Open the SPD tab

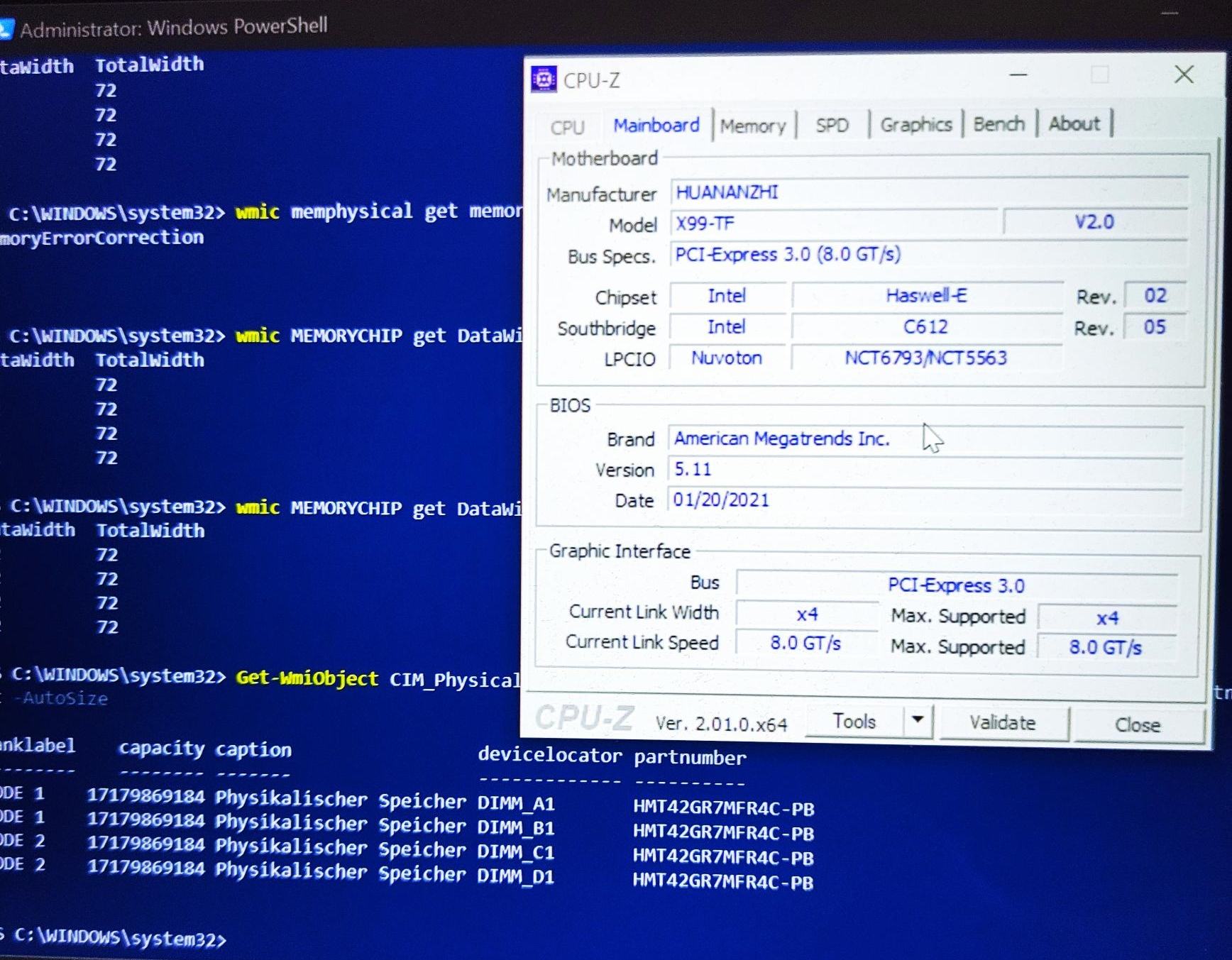click(832, 126)
